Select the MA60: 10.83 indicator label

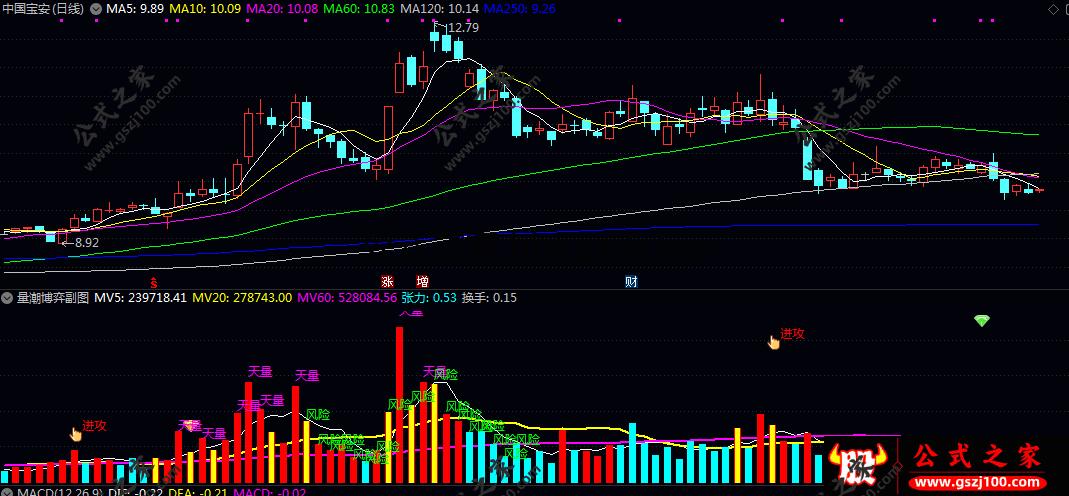(359, 9)
